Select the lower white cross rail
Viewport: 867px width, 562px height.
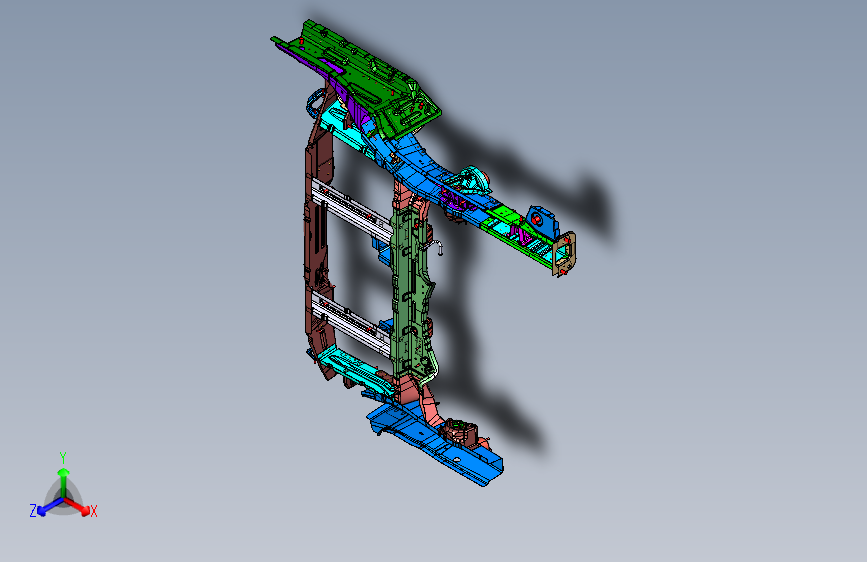click(x=354, y=326)
